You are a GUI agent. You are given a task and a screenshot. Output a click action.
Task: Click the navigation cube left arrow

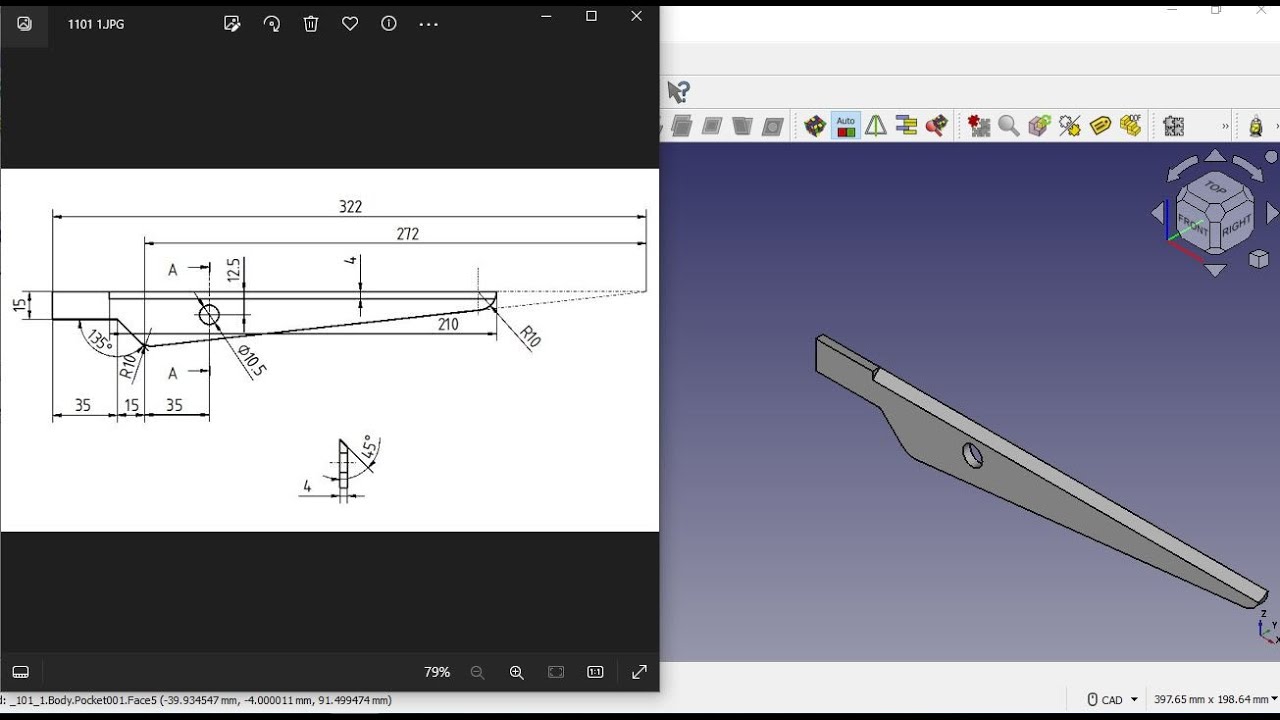[x=1158, y=212]
